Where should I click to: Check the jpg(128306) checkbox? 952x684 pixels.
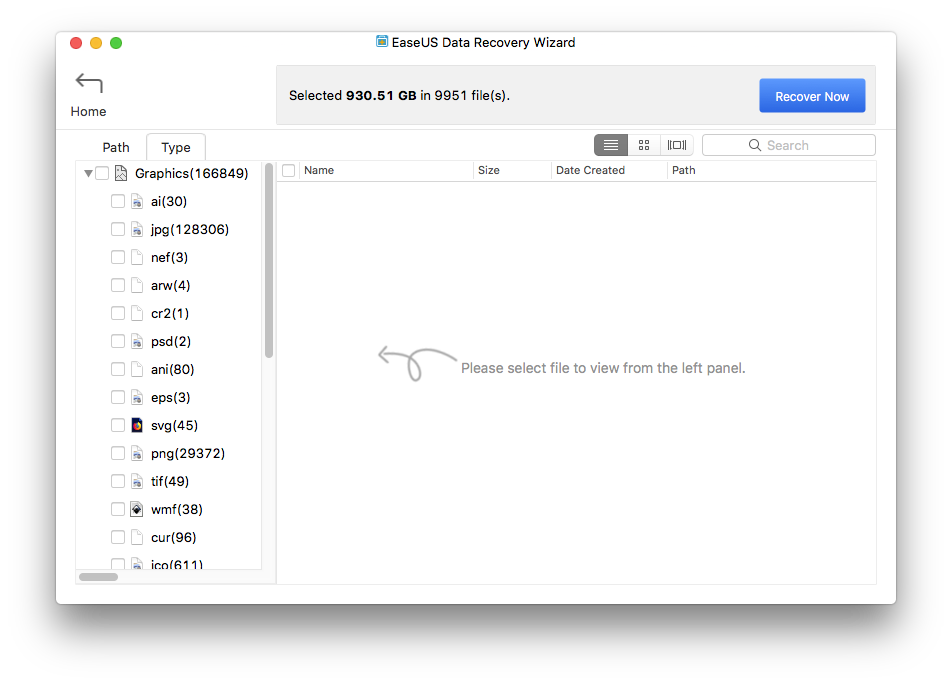click(118, 229)
